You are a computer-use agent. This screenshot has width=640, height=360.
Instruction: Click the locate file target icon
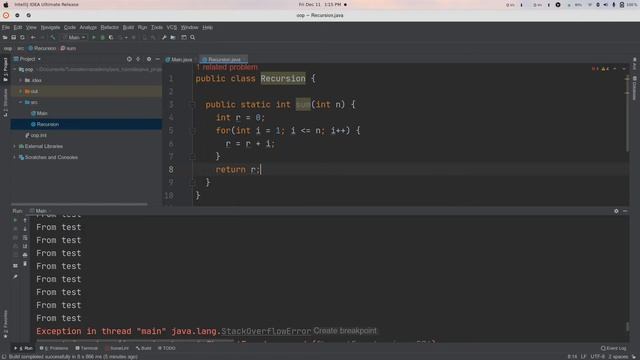[x=129, y=59]
